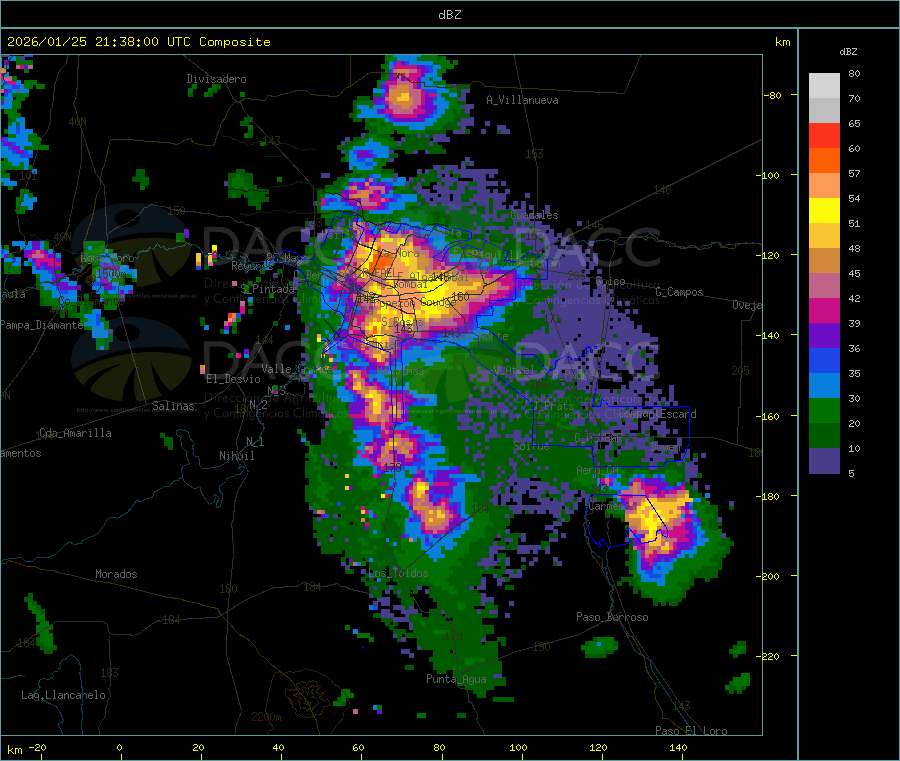Select the '140' x-axis tick label
The width and height of the screenshot is (900, 761).
(678, 748)
